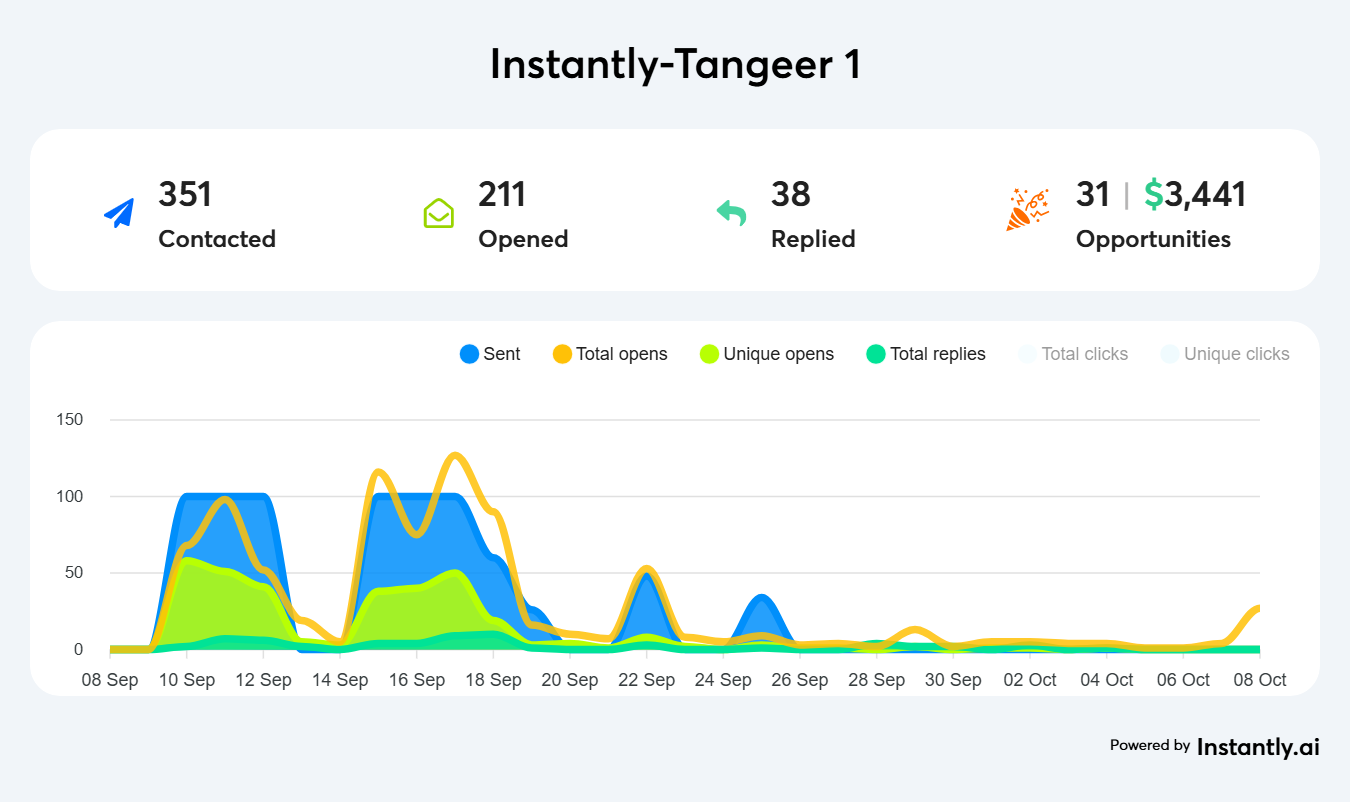The height and width of the screenshot is (802, 1350).
Task: Hide the Sent data series from the chart
Action: coord(489,354)
